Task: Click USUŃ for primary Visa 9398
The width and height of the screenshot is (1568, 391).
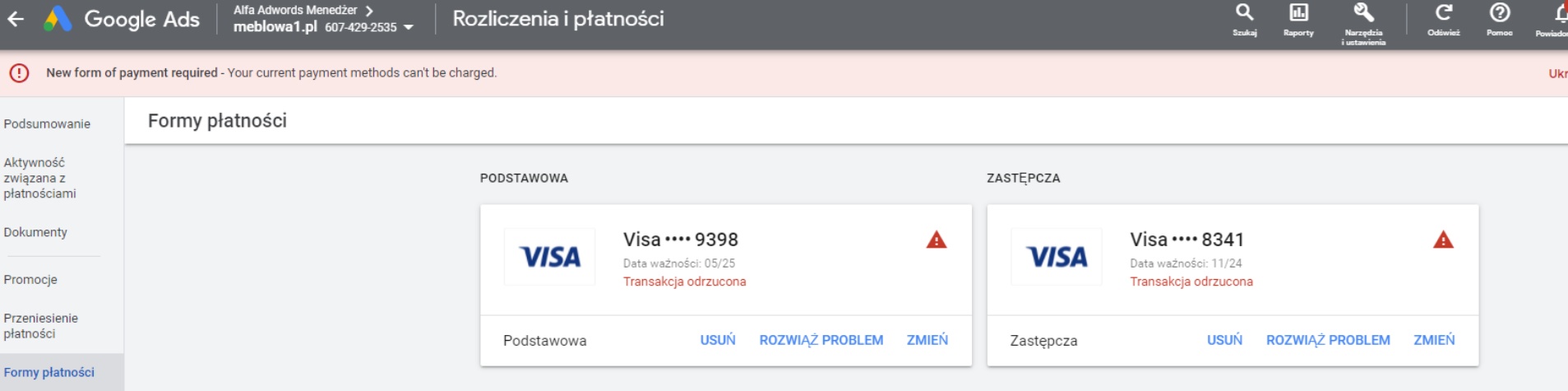Action: [x=718, y=340]
